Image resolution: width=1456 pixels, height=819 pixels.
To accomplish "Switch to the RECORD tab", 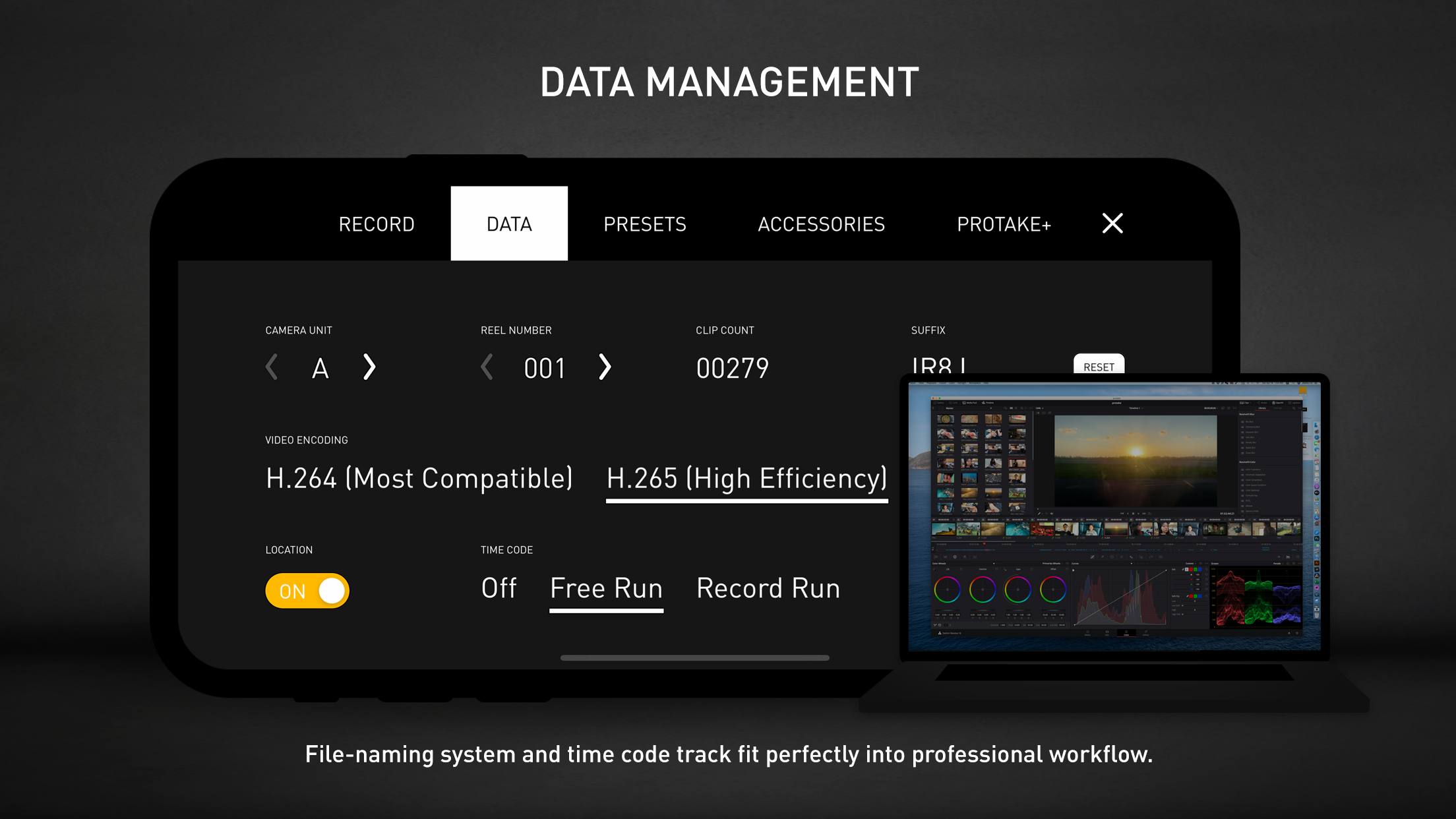I will pyautogui.click(x=377, y=224).
